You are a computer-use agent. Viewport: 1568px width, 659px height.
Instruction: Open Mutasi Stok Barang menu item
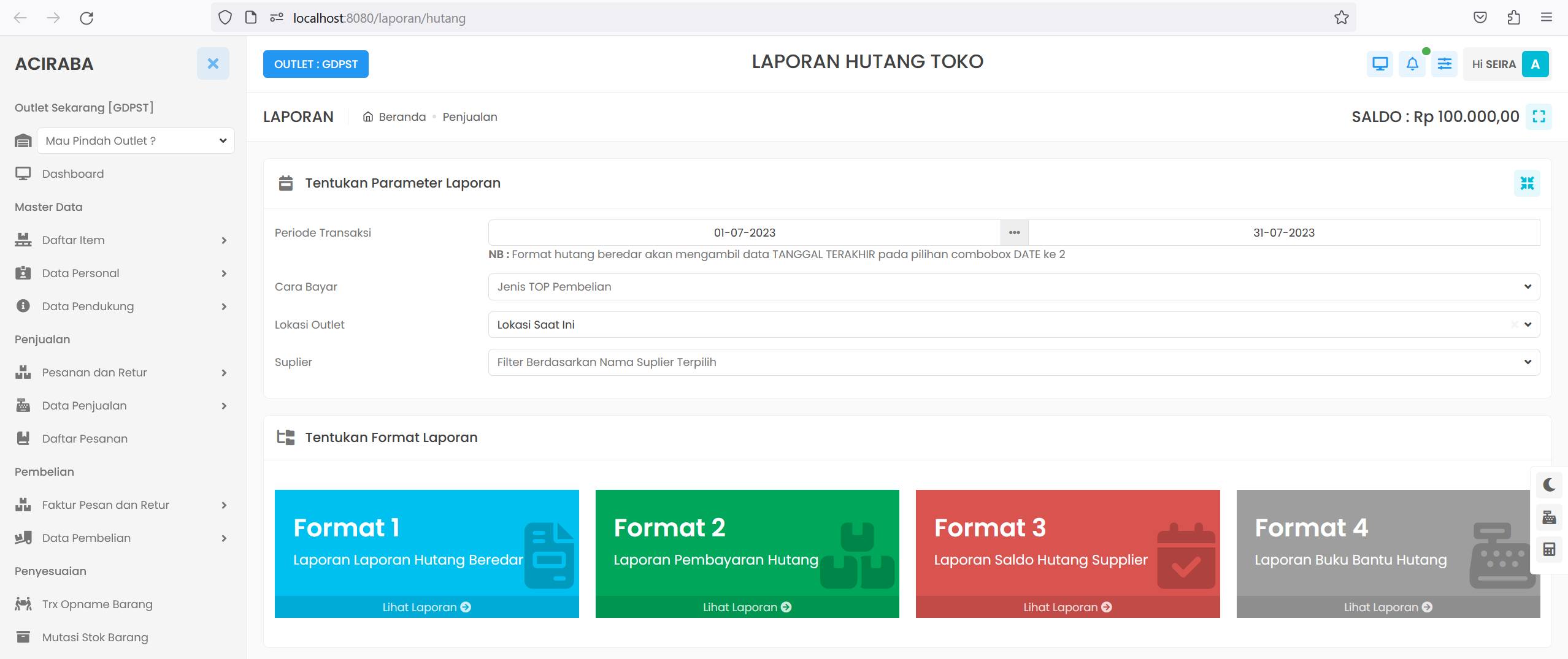95,637
